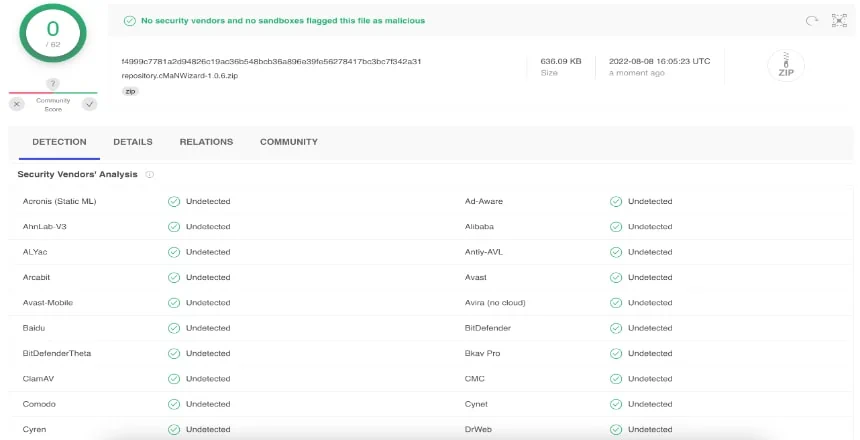860x440 pixels.
Task: Select the DETECTION tab
Action: [59, 142]
